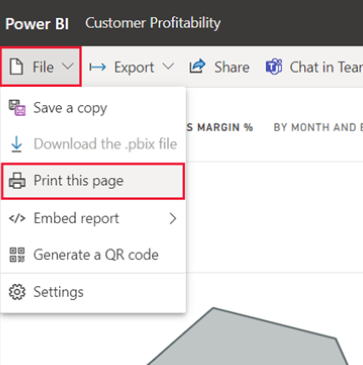363x365 pixels.
Task: Click the download arrow icon for .pbix
Action: 17,145
